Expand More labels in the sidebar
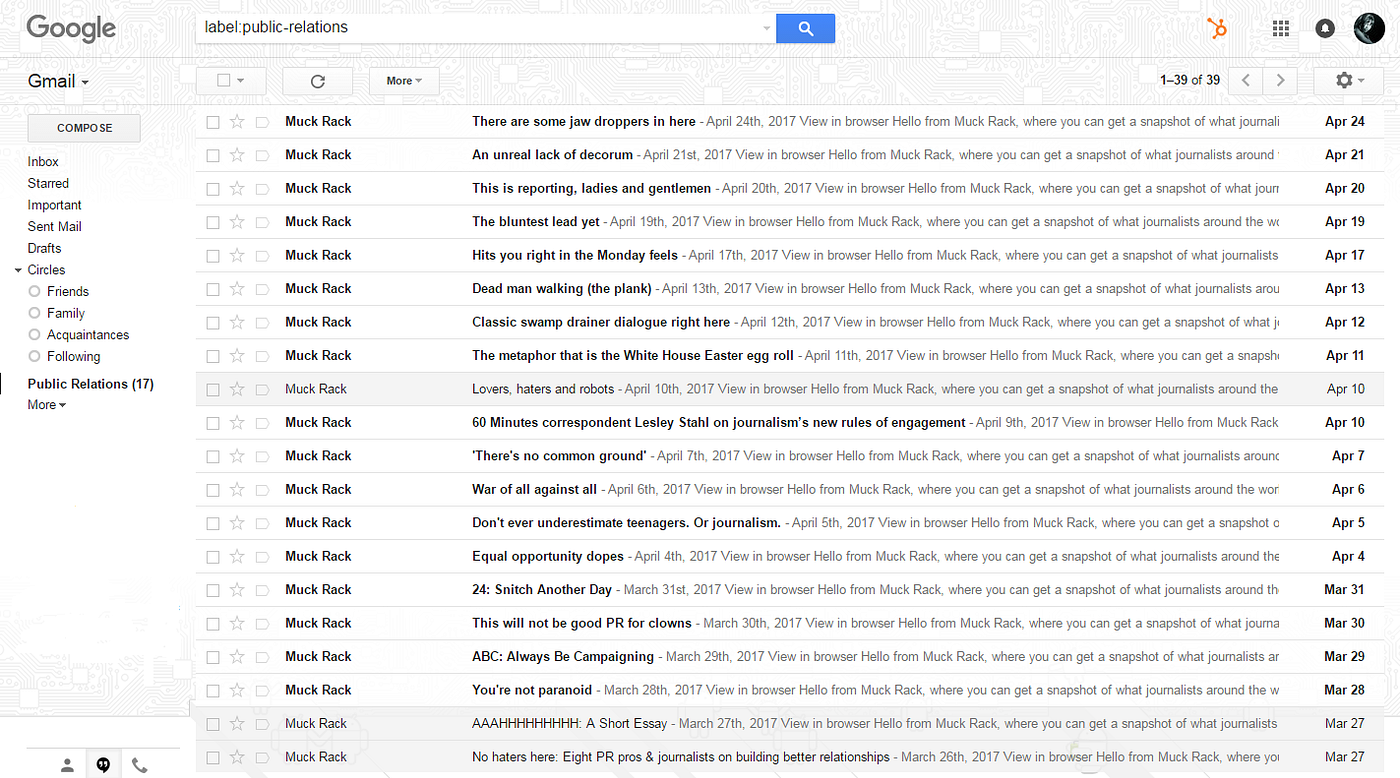The height and width of the screenshot is (778, 1400). point(47,405)
